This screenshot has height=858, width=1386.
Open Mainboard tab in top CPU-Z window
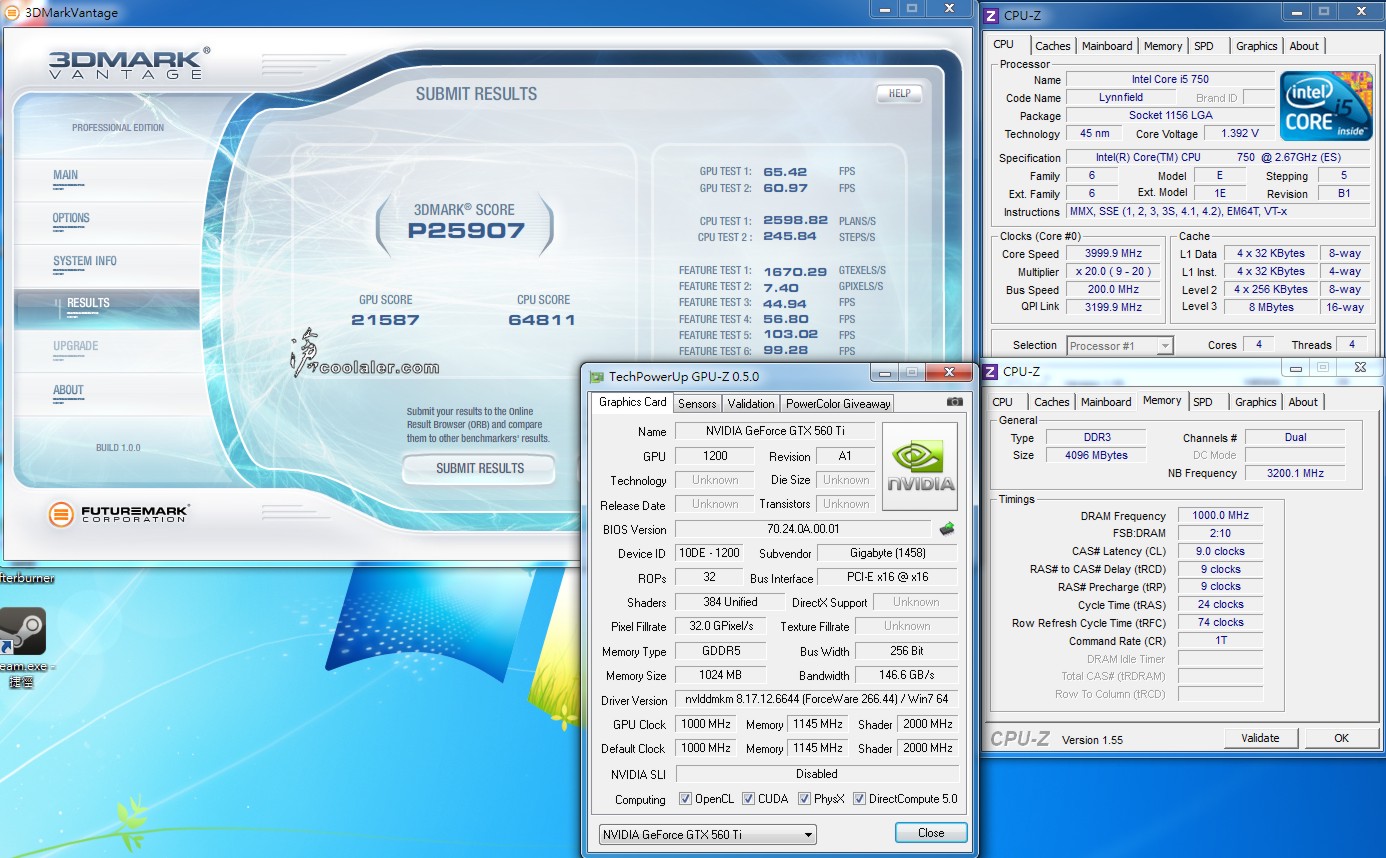tap(1107, 46)
